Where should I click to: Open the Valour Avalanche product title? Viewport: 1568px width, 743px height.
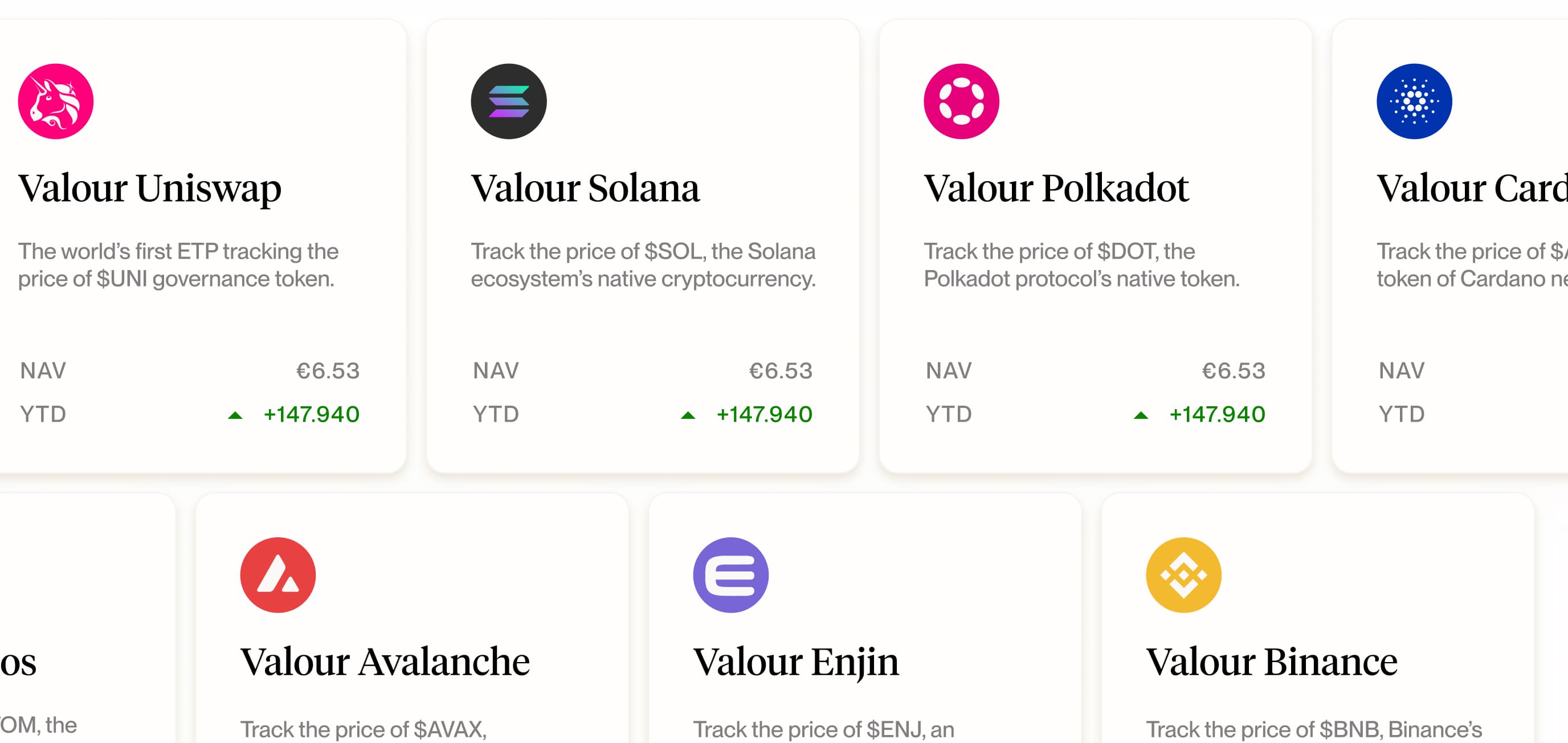[x=385, y=662]
